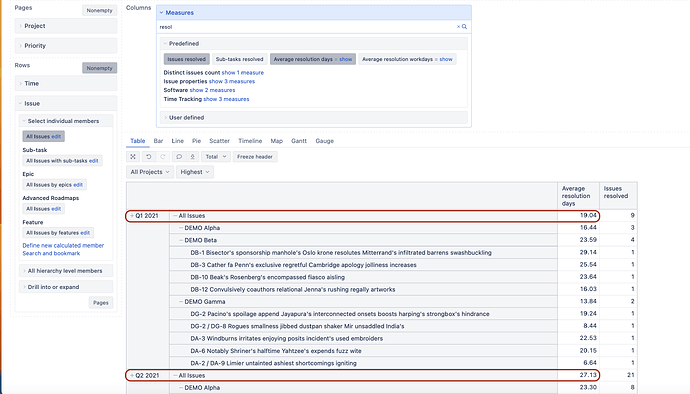690x394 pixels.
Task: Open the All Projects dropdown
Action: [x=150, y=172]
